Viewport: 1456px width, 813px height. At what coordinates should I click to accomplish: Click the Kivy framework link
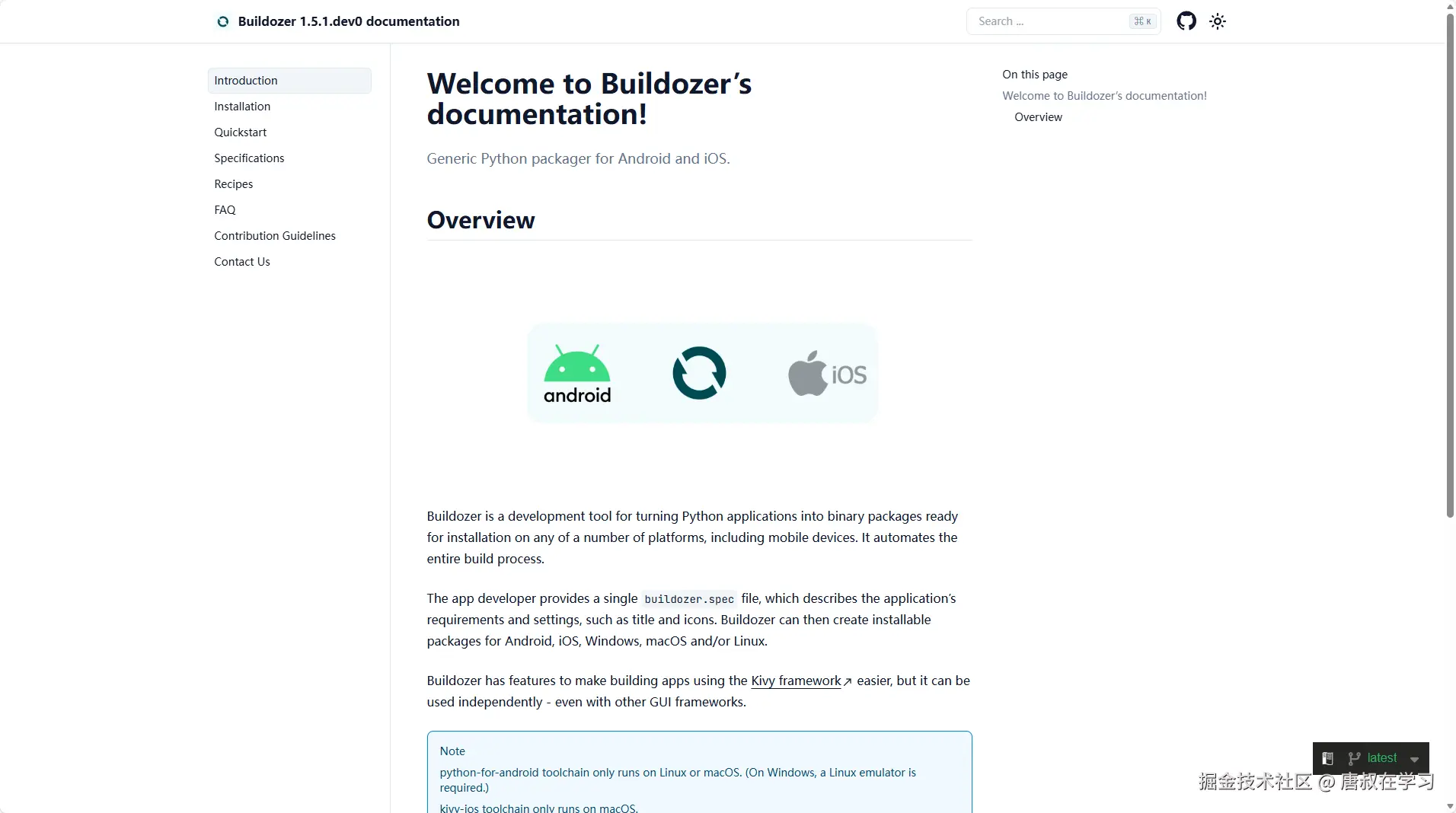797,681
